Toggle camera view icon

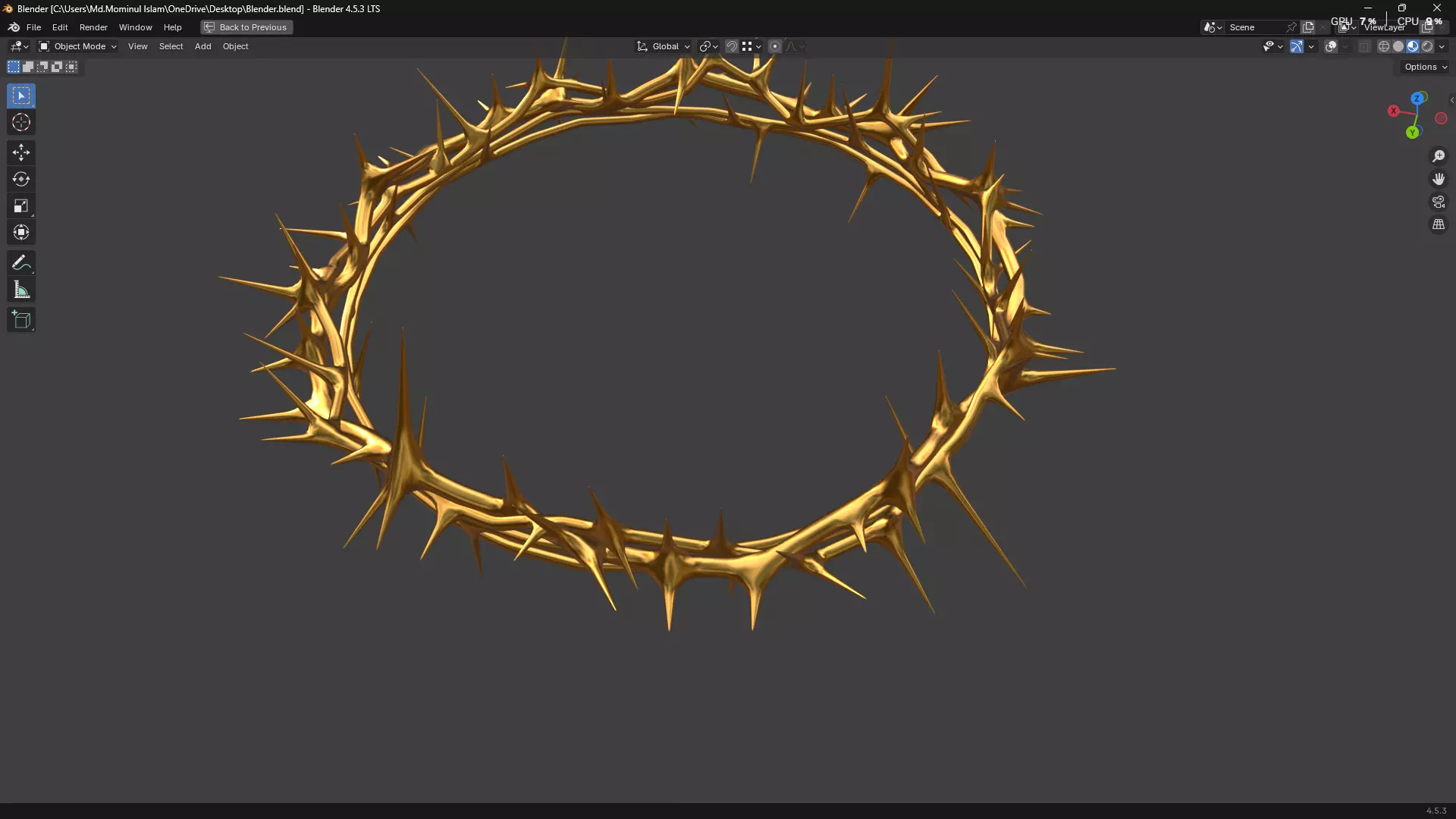pyautogui.click(x=1439, y=202)
